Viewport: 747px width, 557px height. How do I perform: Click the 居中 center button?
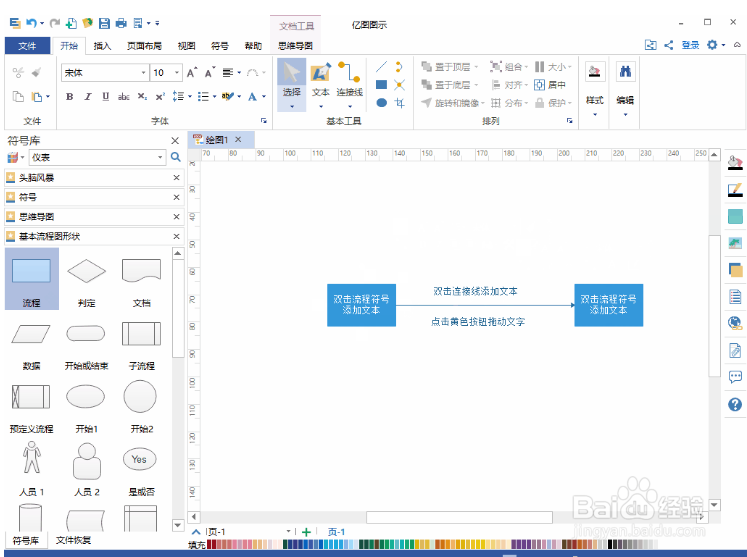[550, 85]
